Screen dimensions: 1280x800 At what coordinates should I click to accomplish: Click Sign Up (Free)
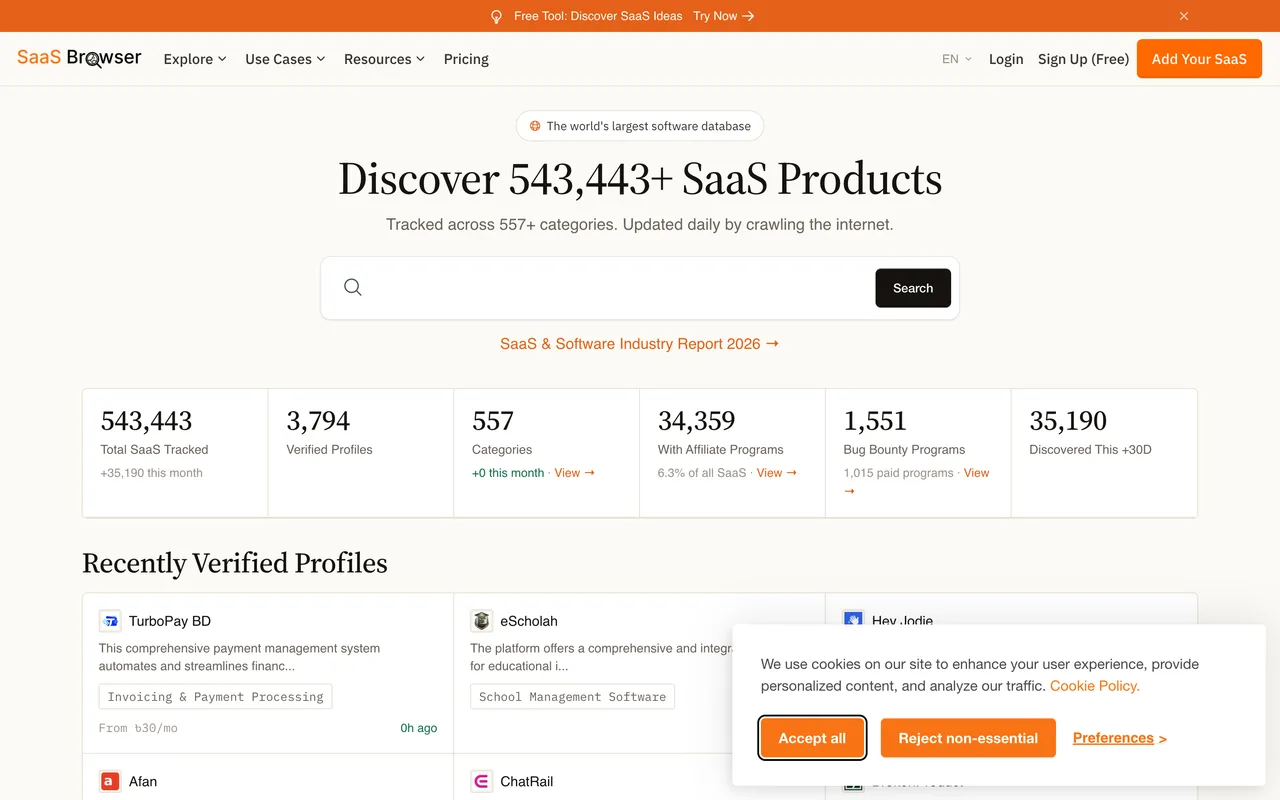coord(1083,59)
